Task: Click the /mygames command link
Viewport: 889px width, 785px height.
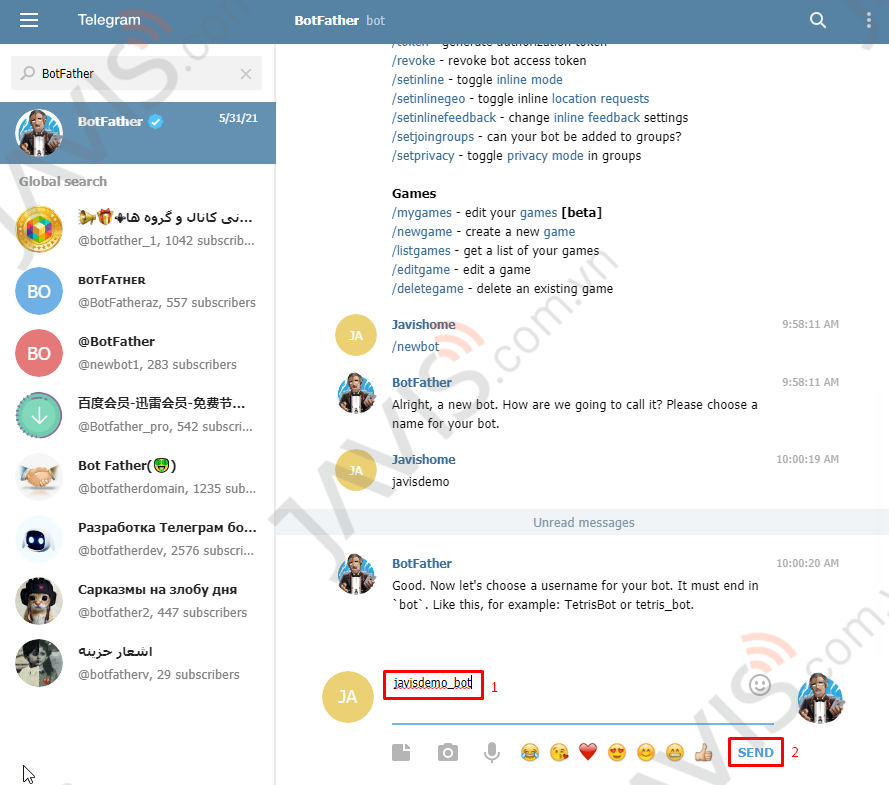Action: point(422,213)
